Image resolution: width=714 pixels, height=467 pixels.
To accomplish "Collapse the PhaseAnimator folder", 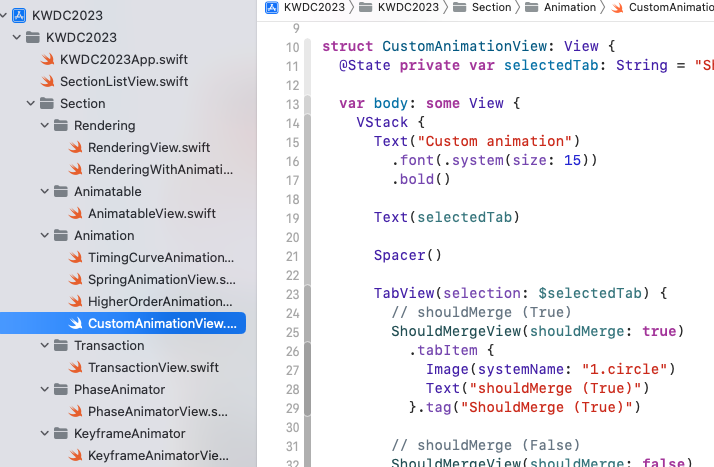I will tap(45, 389).
